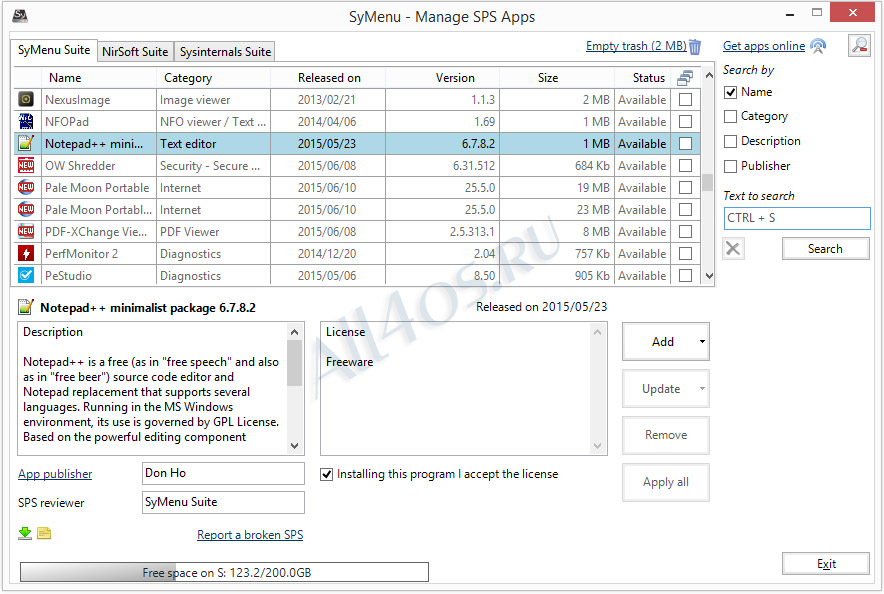Click the Description scrollbar thumb
884x594 pixels.
294,363
